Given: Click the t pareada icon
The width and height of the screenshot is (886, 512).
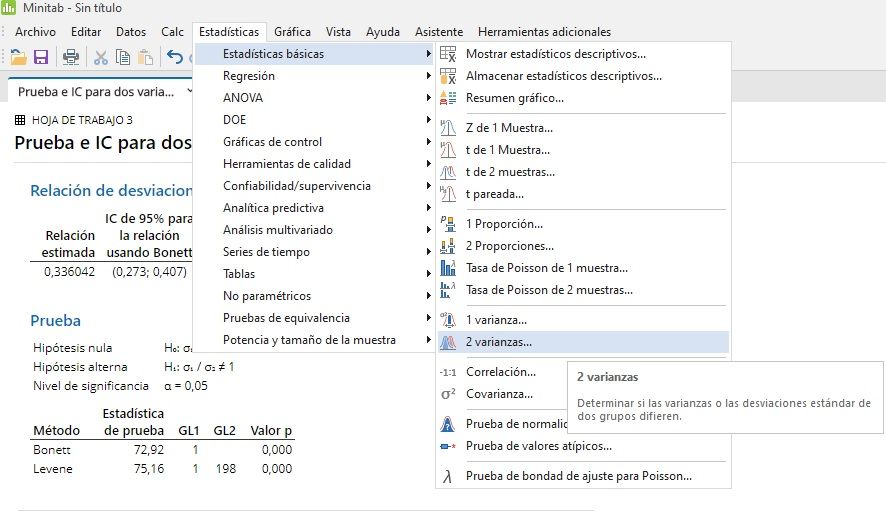Looking at the screenshot, I should [448, 194].
